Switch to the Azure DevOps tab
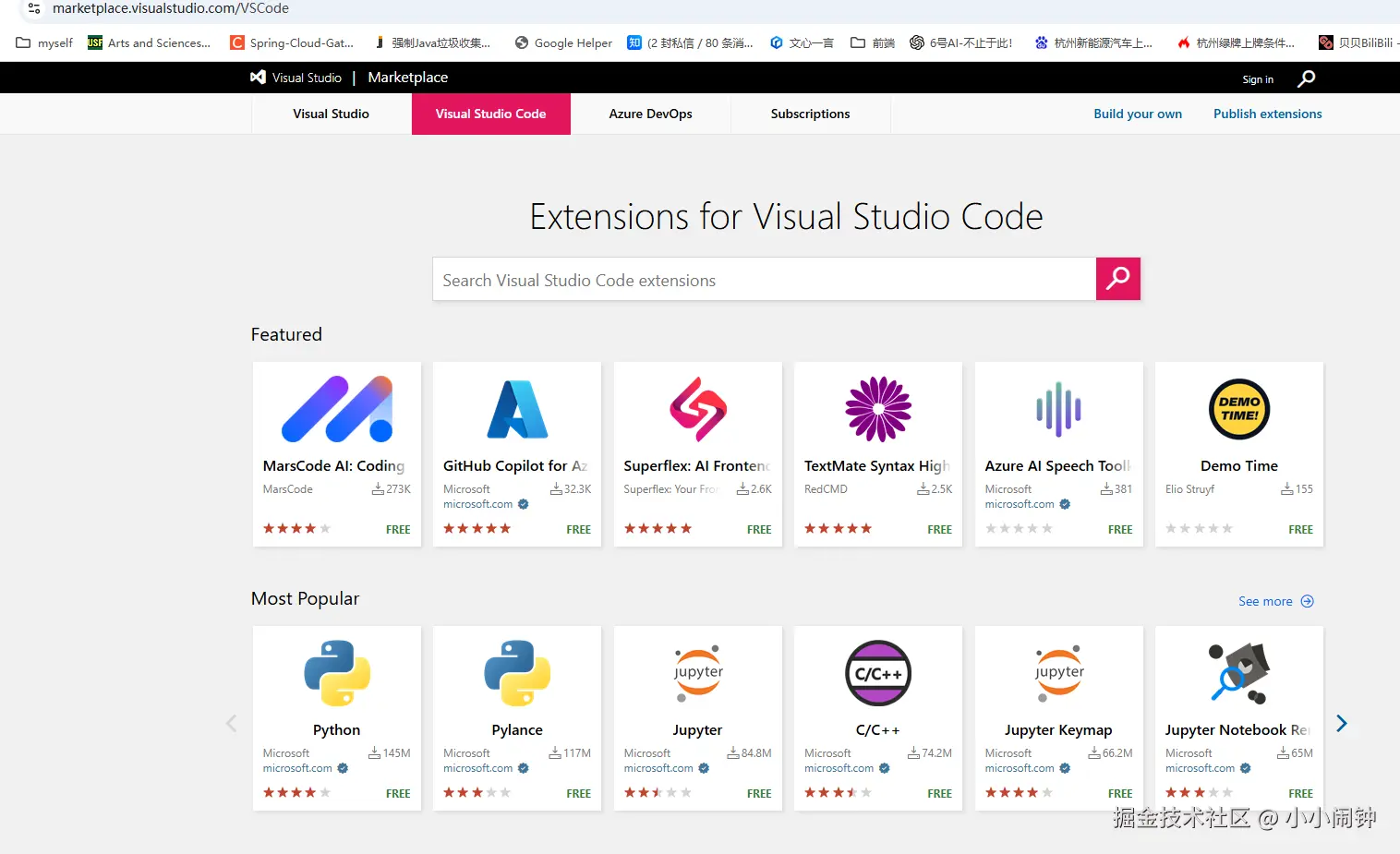This screenshot has height=854, width=1400. (x=650, y=114)
